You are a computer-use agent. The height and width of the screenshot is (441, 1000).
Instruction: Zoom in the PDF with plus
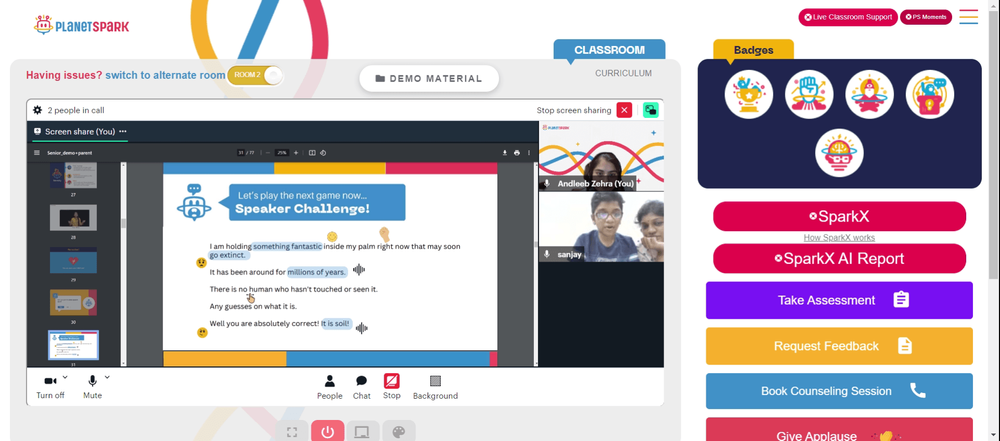pyautogui.click(x=295, y=153)
